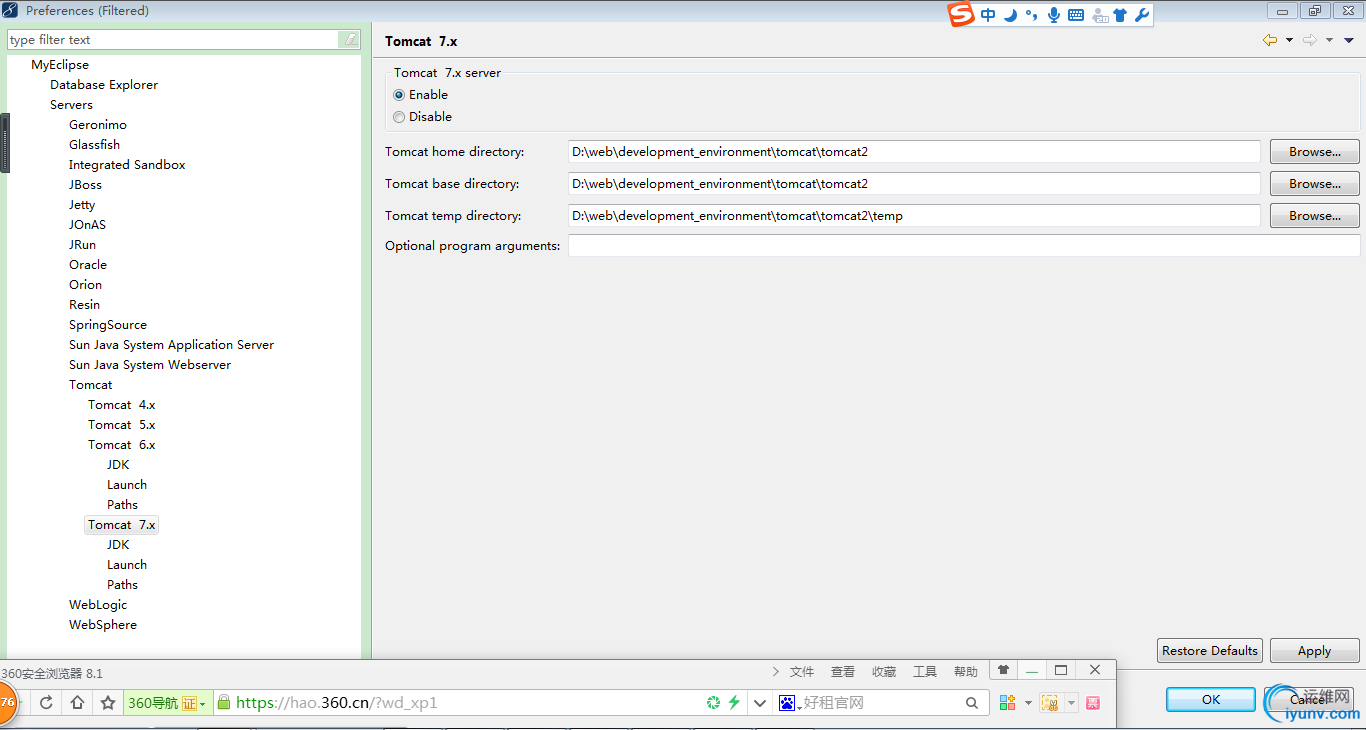Viewport: 1366px width, 730px height.
Task: Open preferences view menu triangle
Action: (x=1349, y=40)
